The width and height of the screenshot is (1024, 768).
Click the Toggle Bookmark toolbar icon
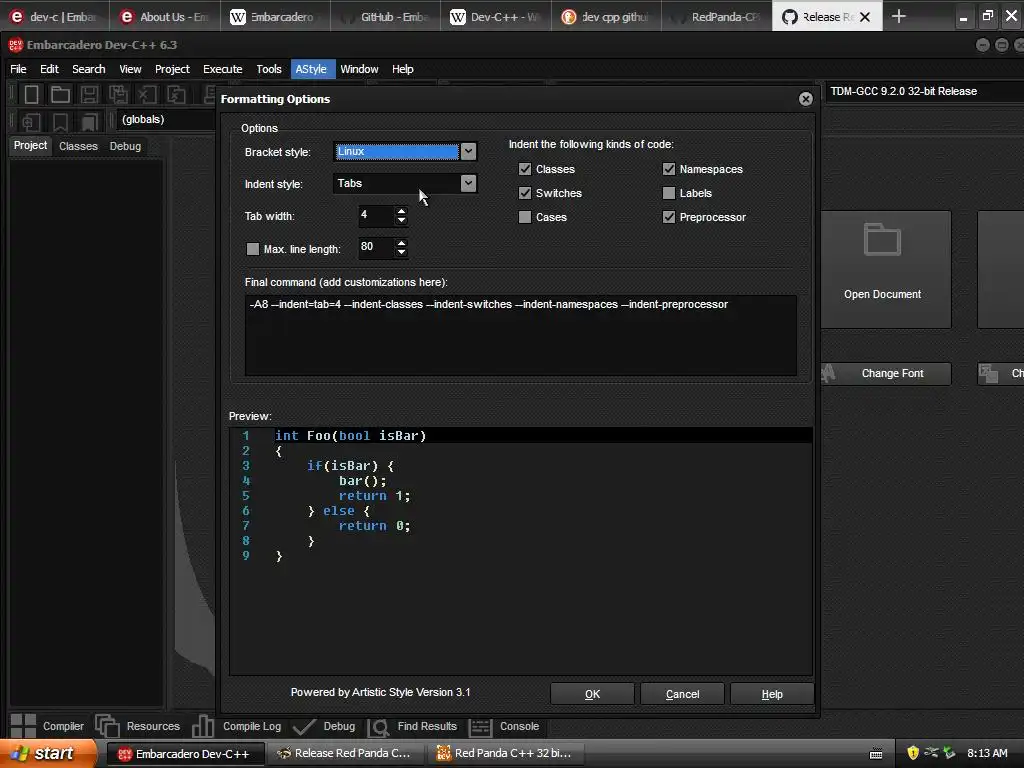point(60,121)
